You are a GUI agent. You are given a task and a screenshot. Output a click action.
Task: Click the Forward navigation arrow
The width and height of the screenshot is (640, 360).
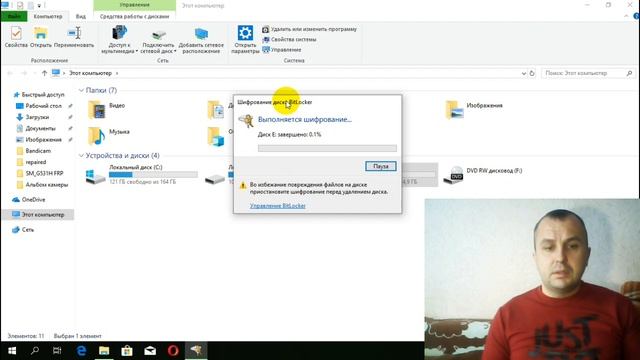click(x=24, y=73)
